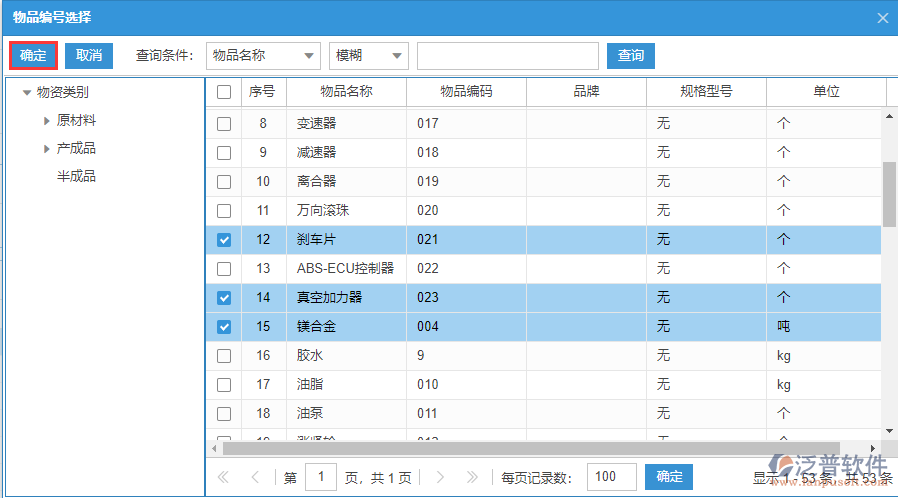Check the 万向滚珠 row checkbox
This screenshot has height=498, width=898.
point(224,211)
